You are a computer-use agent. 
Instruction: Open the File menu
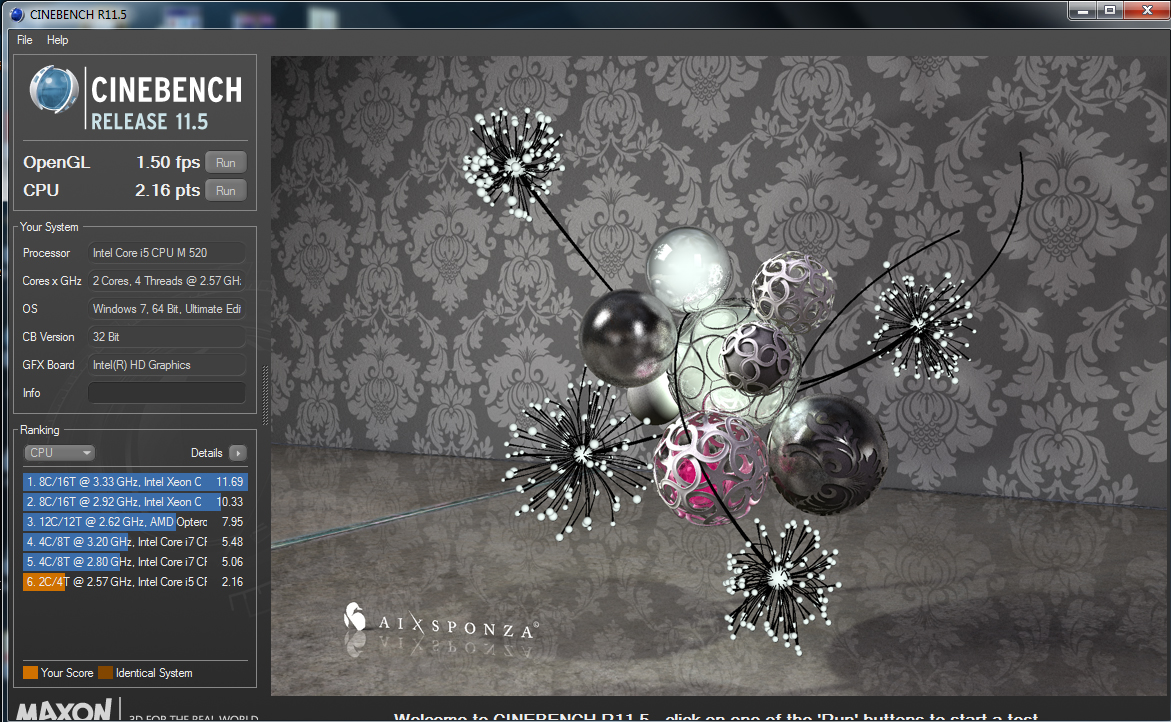25,40
